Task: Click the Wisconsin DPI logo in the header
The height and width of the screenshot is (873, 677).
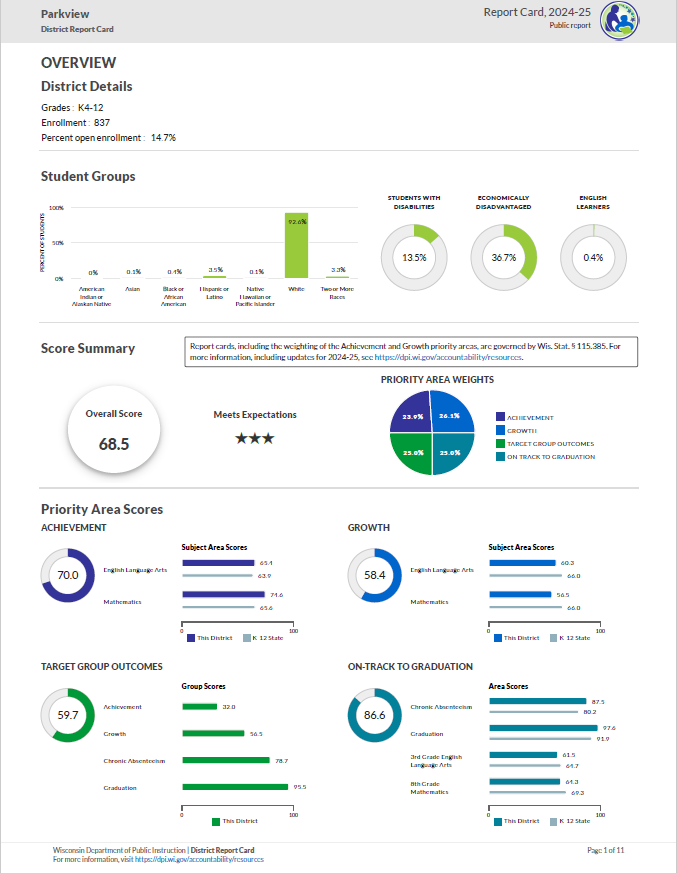Action: (x=620, y=21)
